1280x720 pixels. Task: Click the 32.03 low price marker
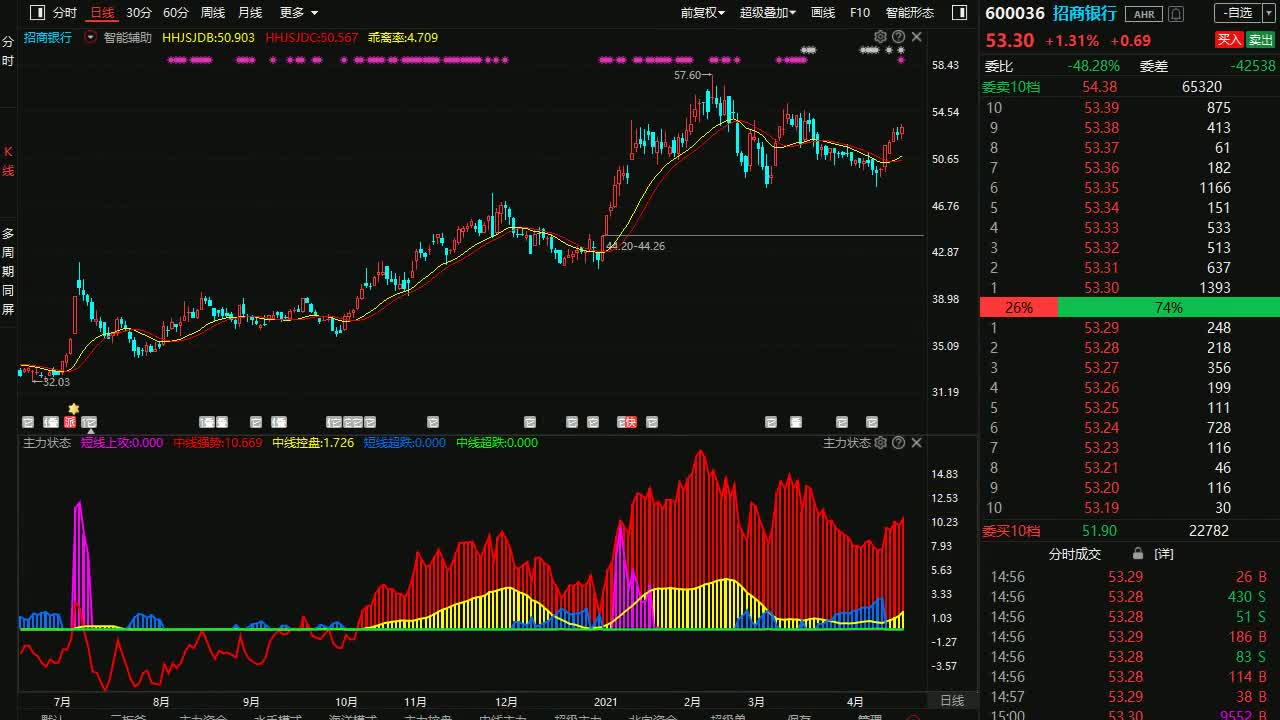click(x=56, y=382)
